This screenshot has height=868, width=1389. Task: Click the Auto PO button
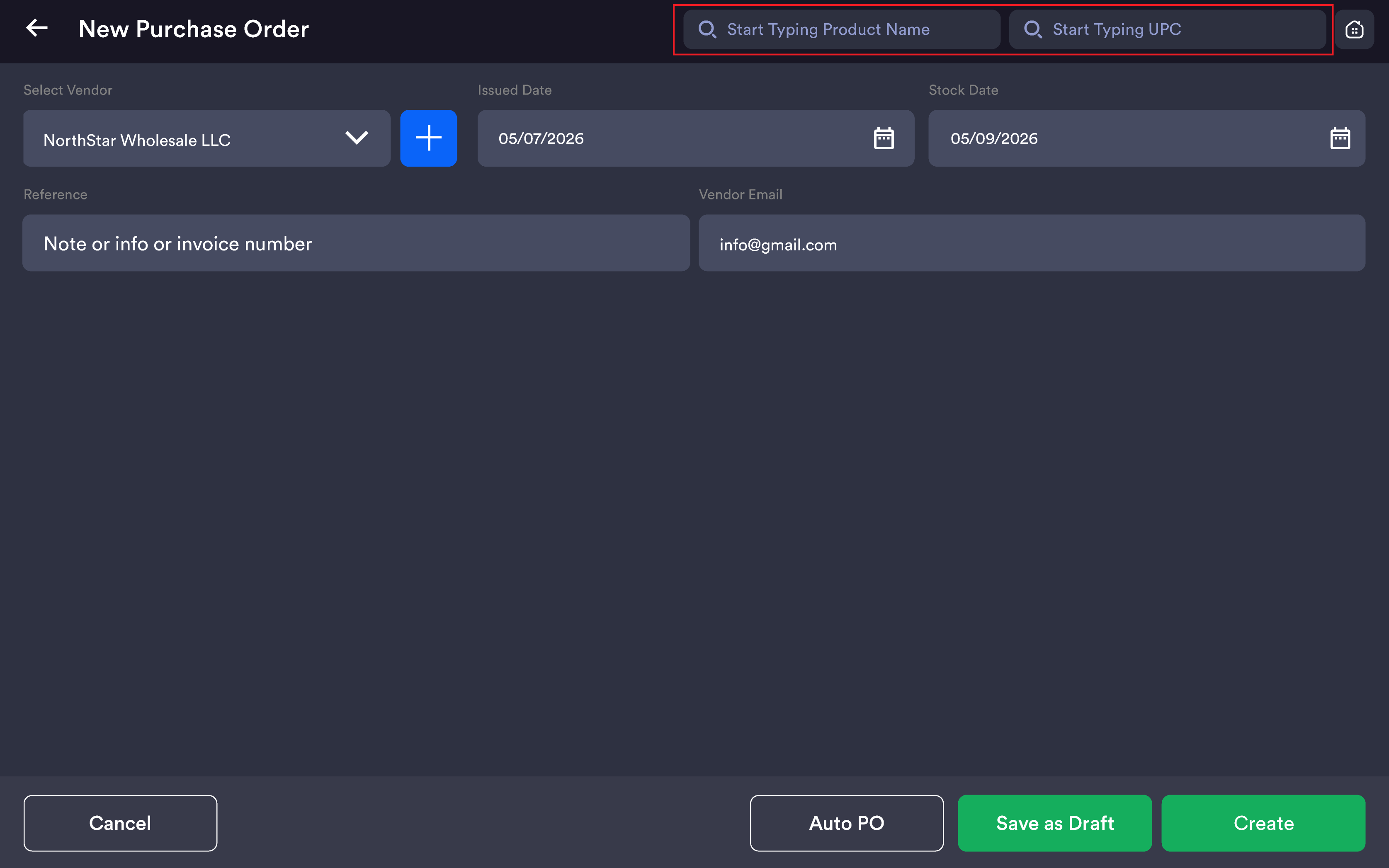click(846, 823)
